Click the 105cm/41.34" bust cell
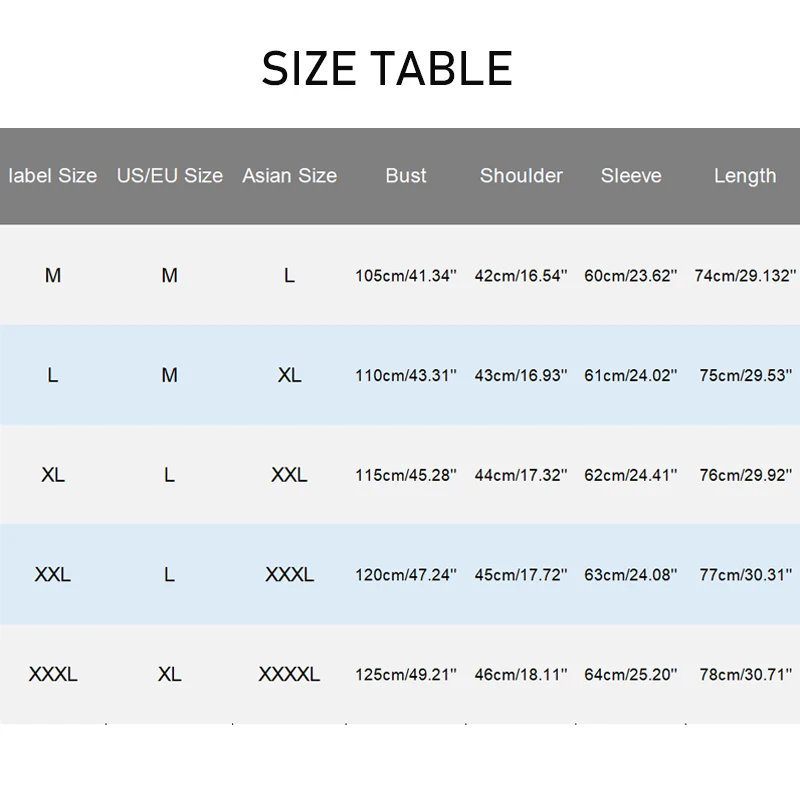The image size is (800, 800). pos(406,276)
